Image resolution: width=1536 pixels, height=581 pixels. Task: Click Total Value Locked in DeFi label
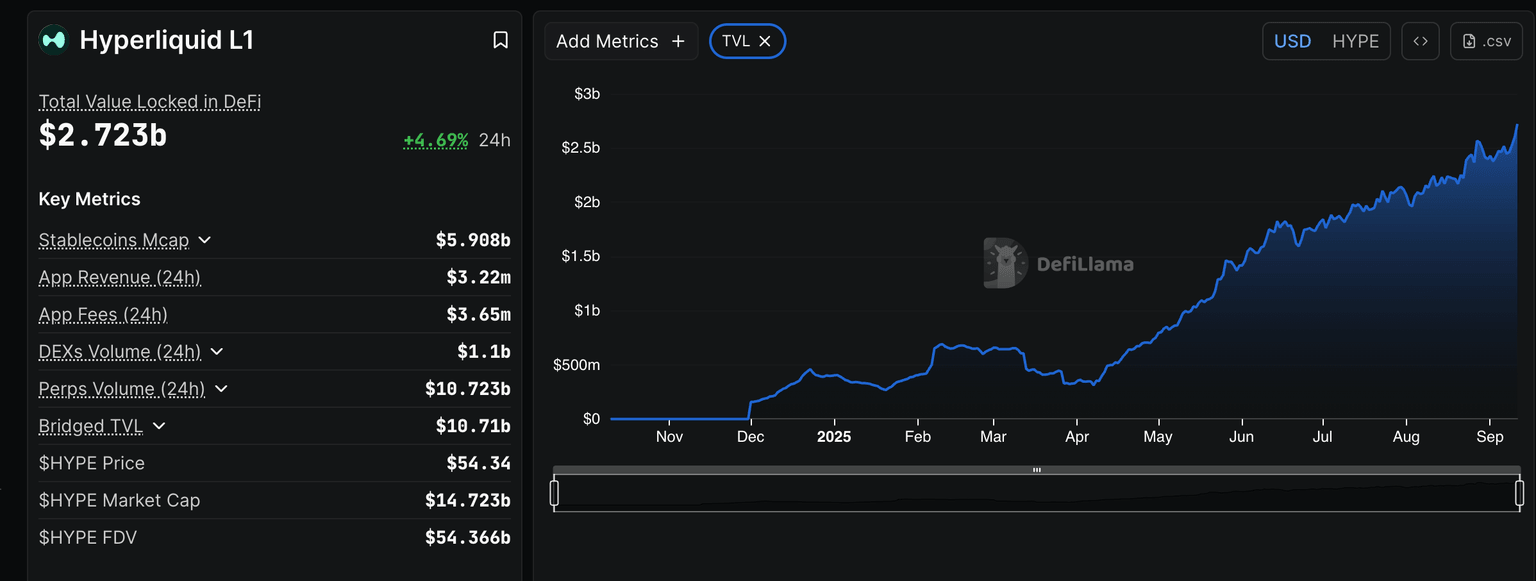click(x=150, y=101)
